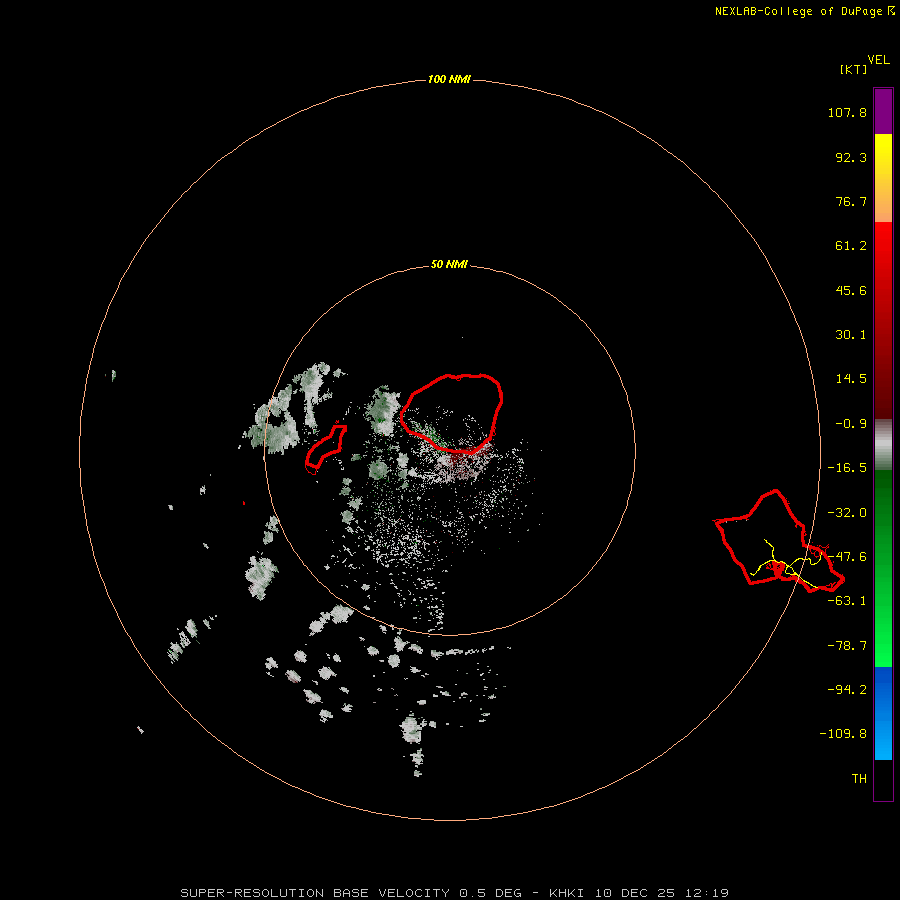This screenshot has width=900, height=900.
Task: Click the -78.7 velocity scale value
Action: coord(847,646)
